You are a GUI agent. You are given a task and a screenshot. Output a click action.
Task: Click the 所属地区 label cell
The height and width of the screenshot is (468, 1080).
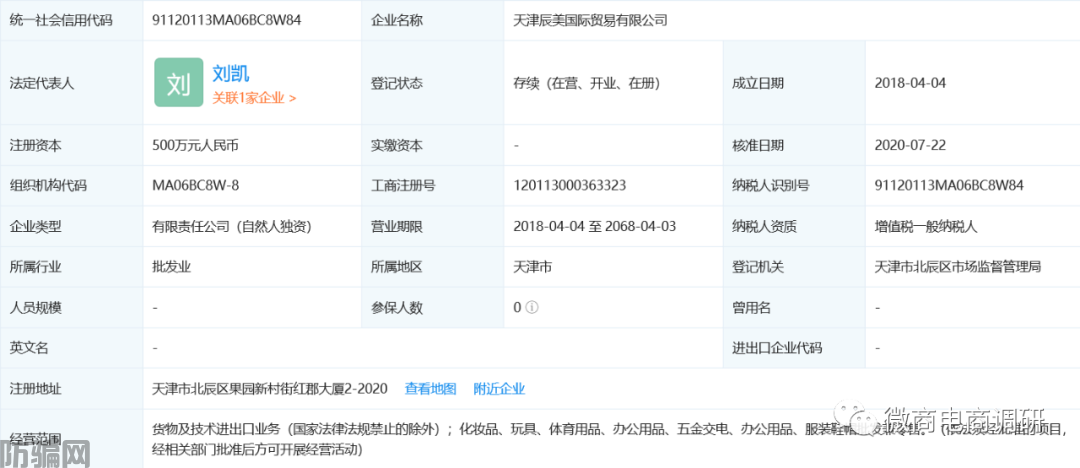pos(433,266)
